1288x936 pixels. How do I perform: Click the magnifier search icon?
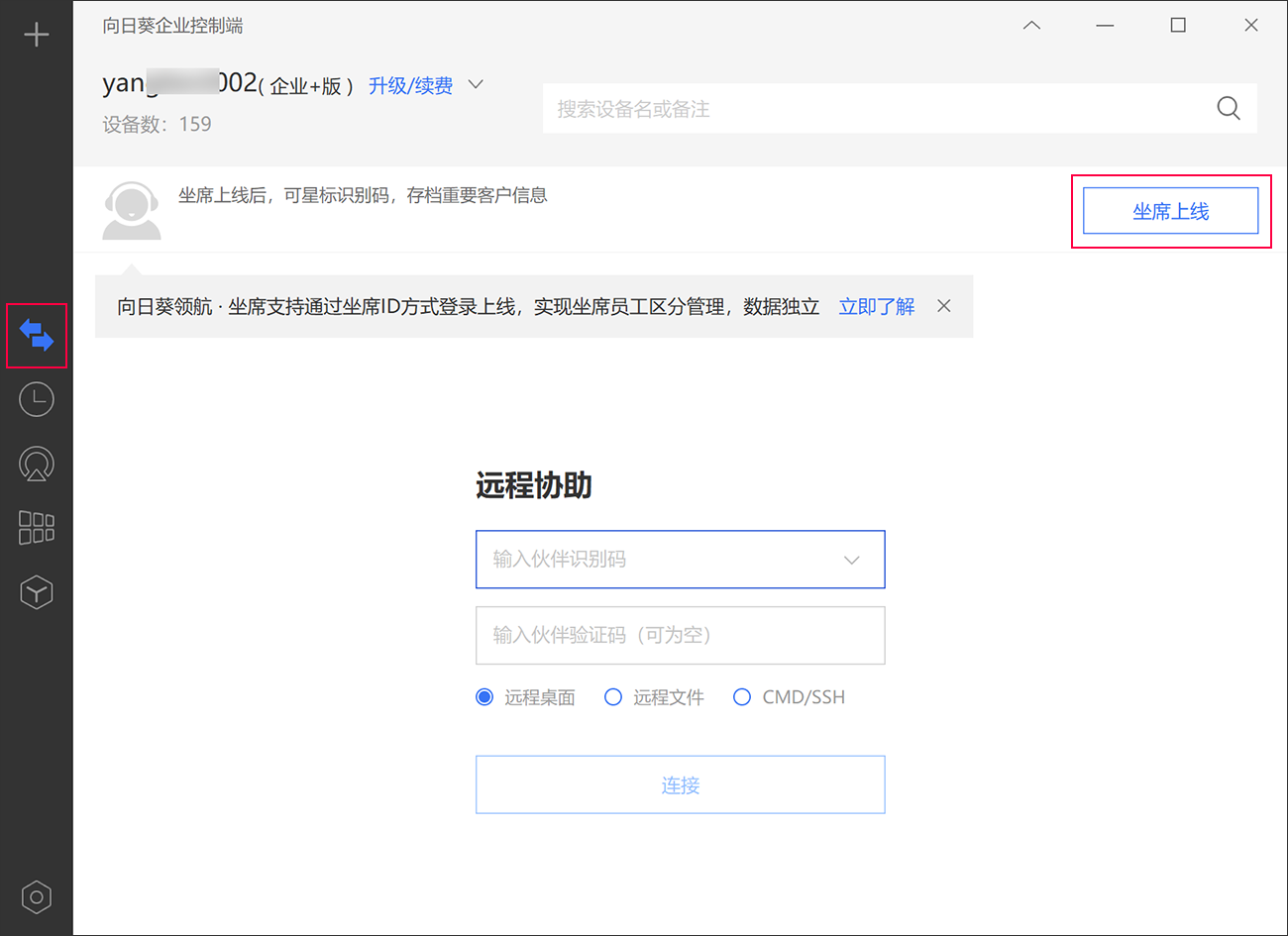[x=1229, y=109]
